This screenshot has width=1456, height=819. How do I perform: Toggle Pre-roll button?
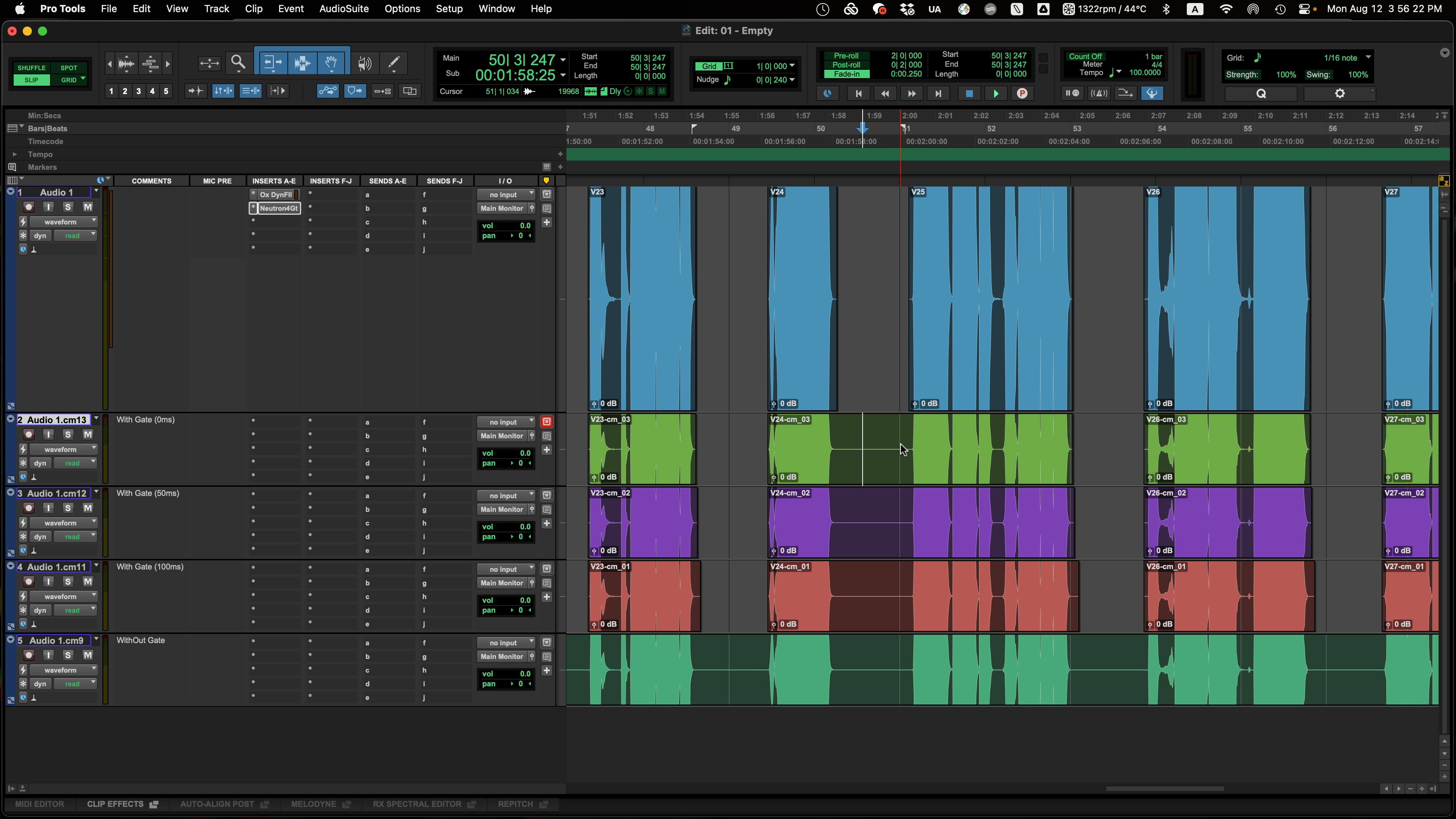pos(846,56)
